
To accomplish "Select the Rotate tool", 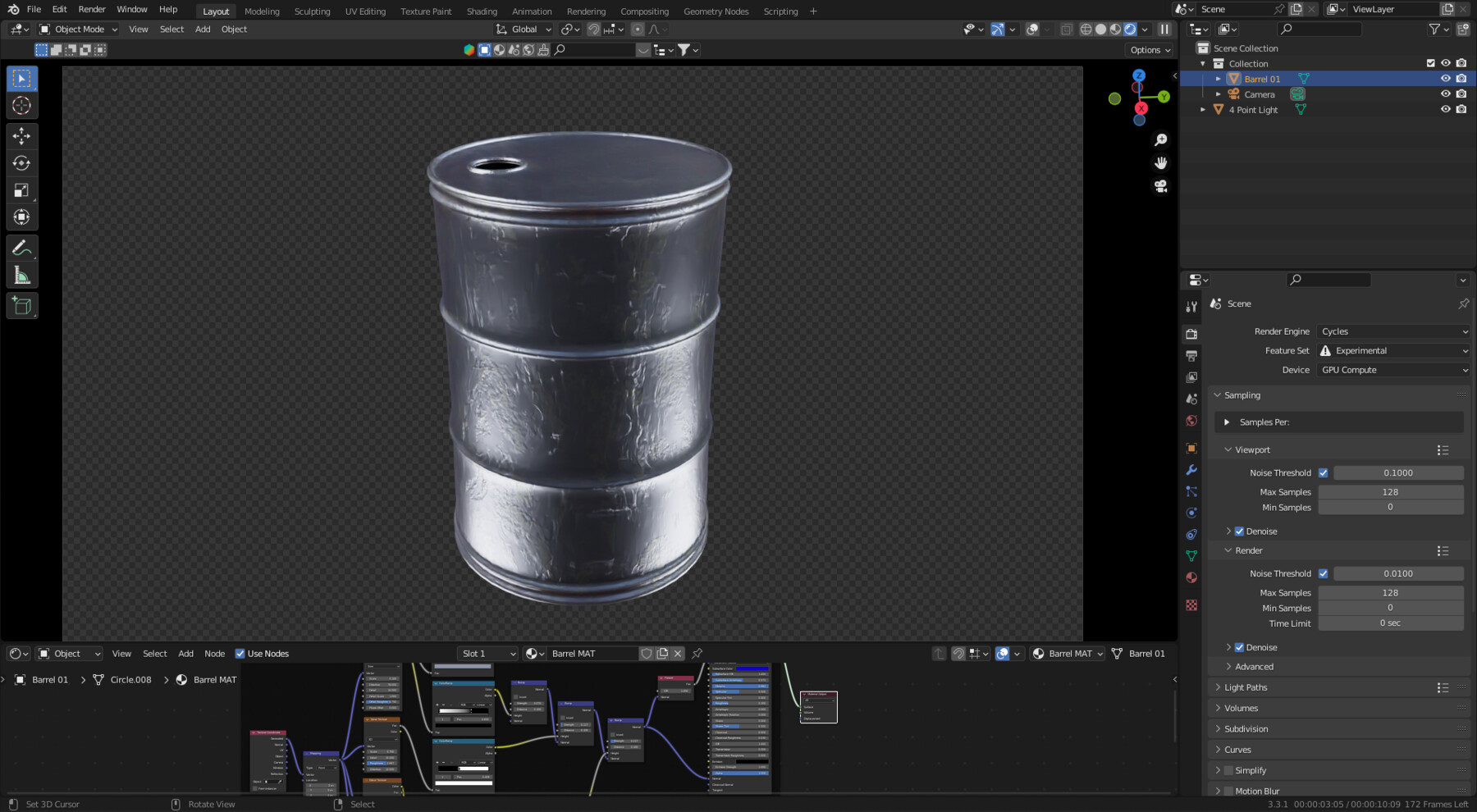I will point(21,163).
